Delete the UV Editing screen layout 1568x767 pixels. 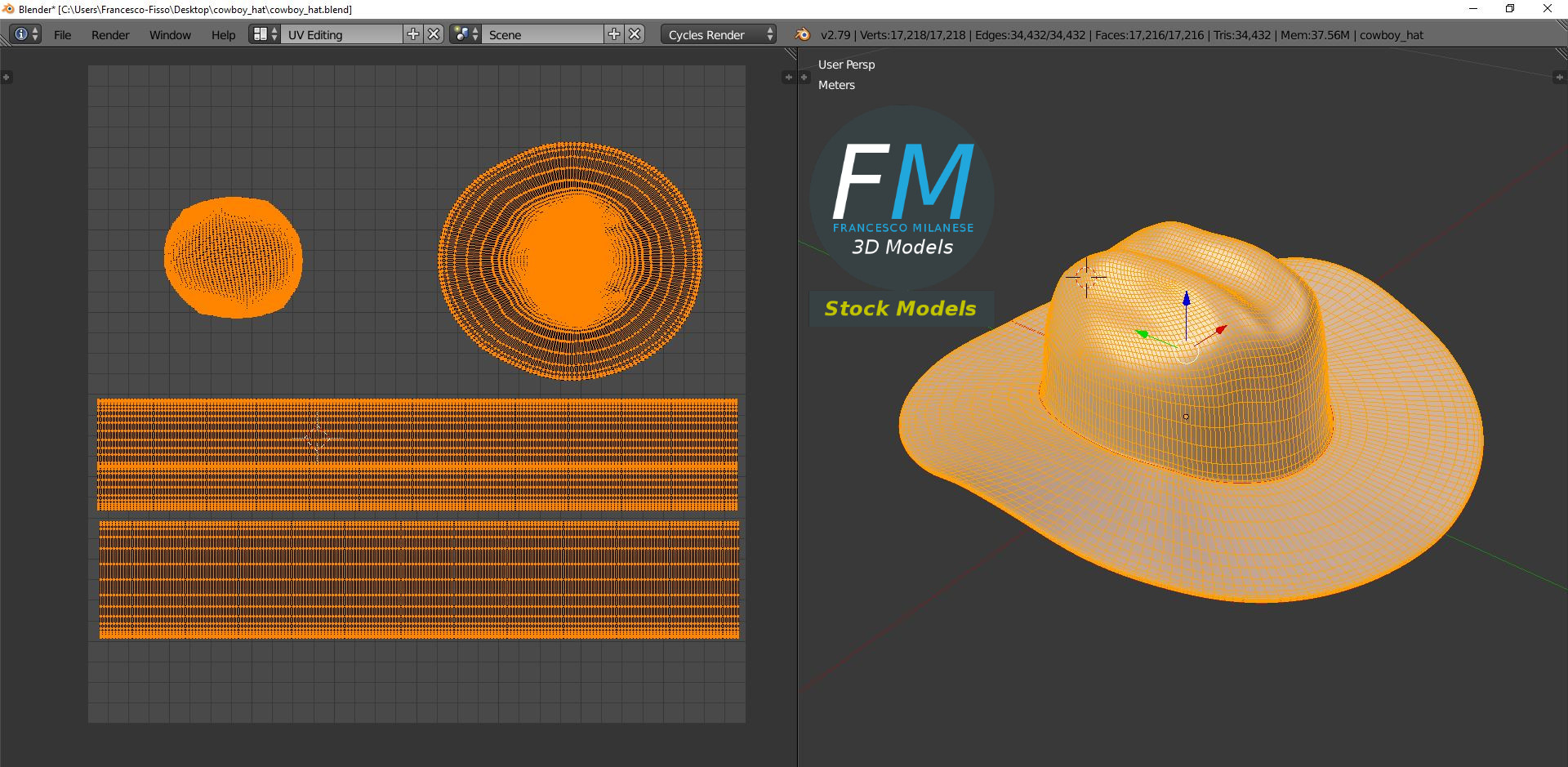(x=434, y=34)
